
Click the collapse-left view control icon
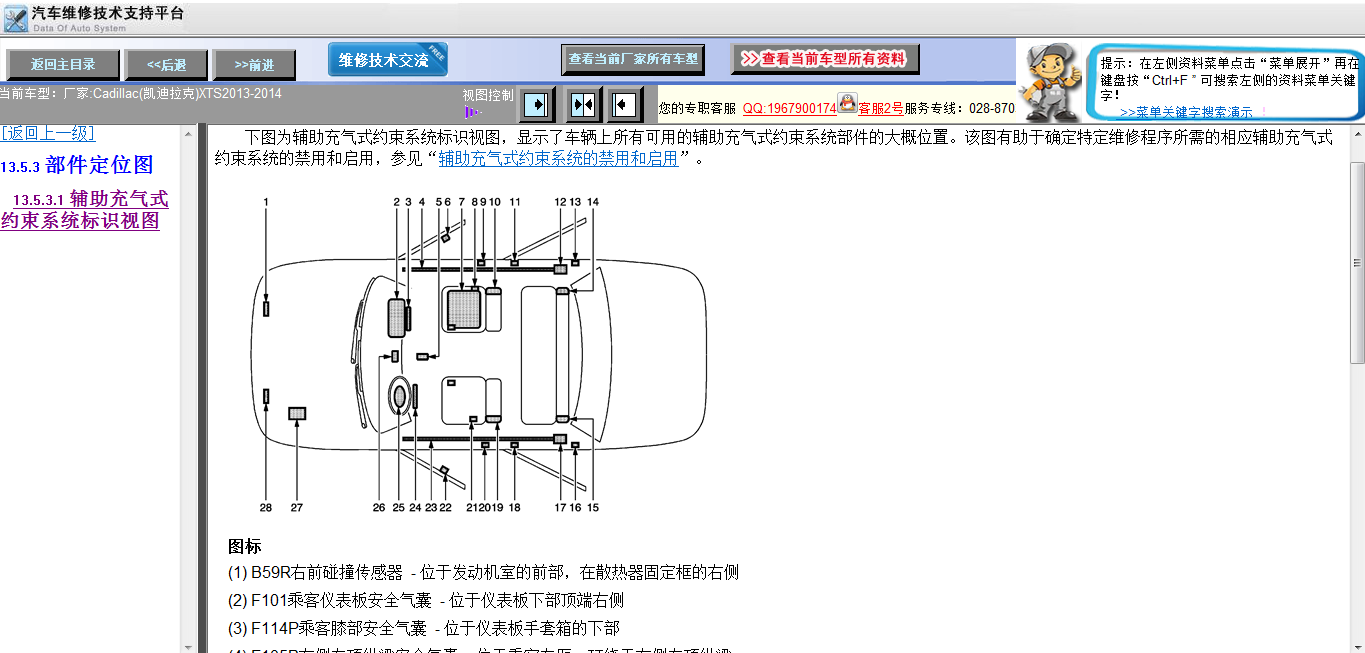point(626,103)
